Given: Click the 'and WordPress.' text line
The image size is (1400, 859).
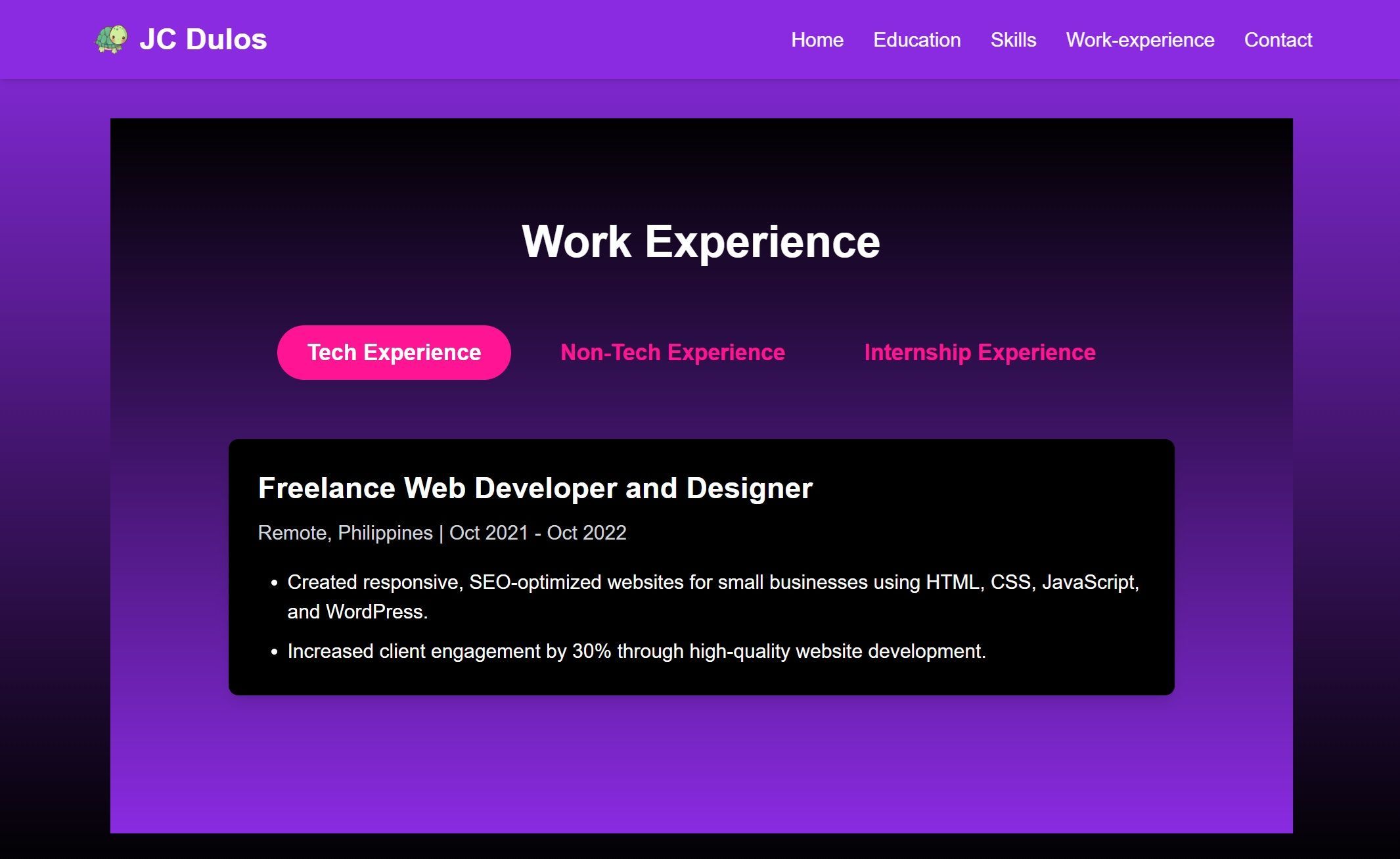Looking at the screenshot, I should [357, 612].
